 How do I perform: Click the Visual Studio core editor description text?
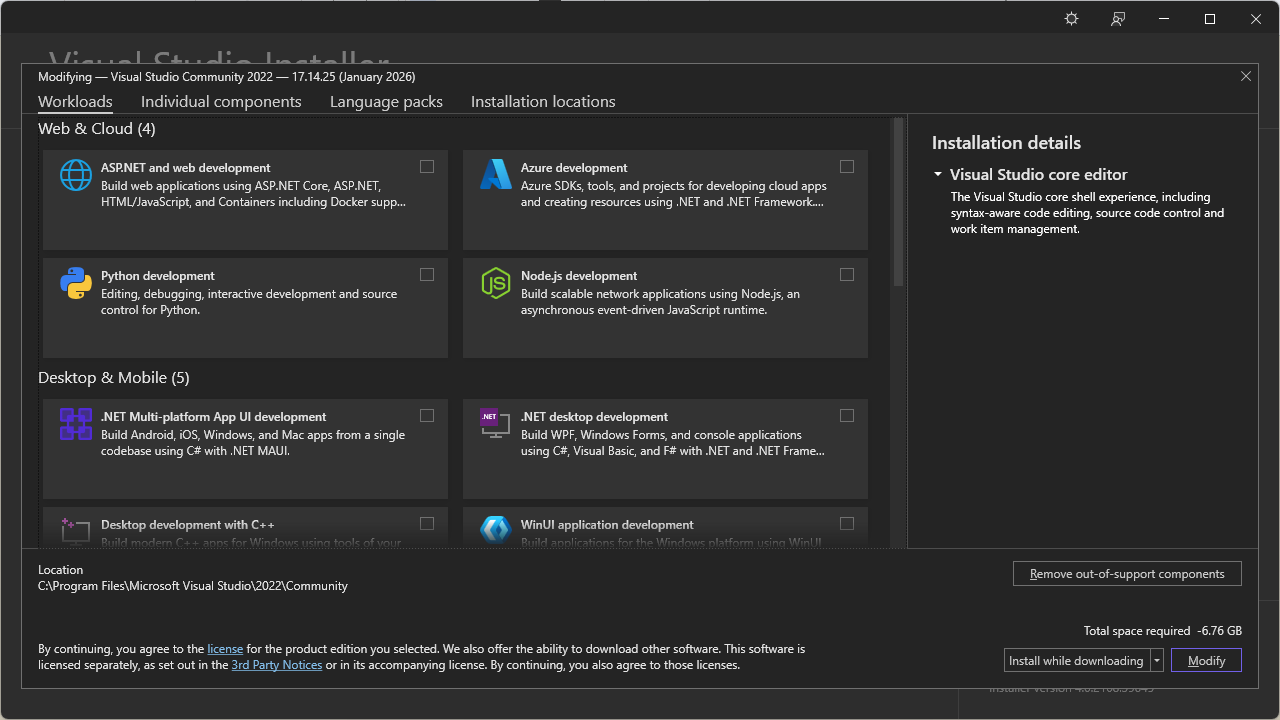click(1087, 213)
